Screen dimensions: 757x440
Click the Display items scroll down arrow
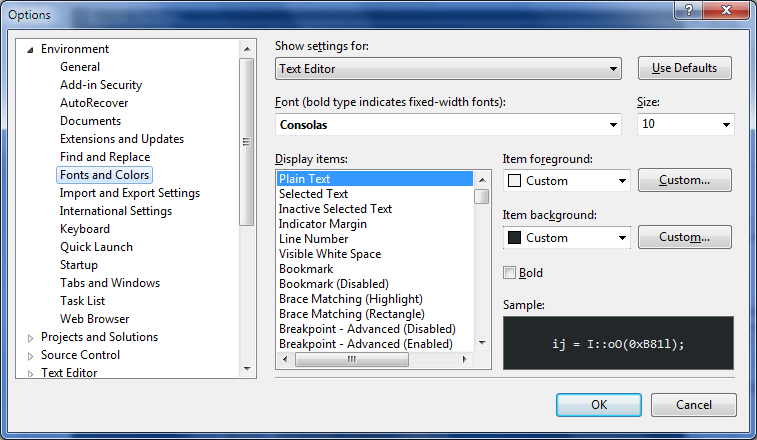(482, 342)
